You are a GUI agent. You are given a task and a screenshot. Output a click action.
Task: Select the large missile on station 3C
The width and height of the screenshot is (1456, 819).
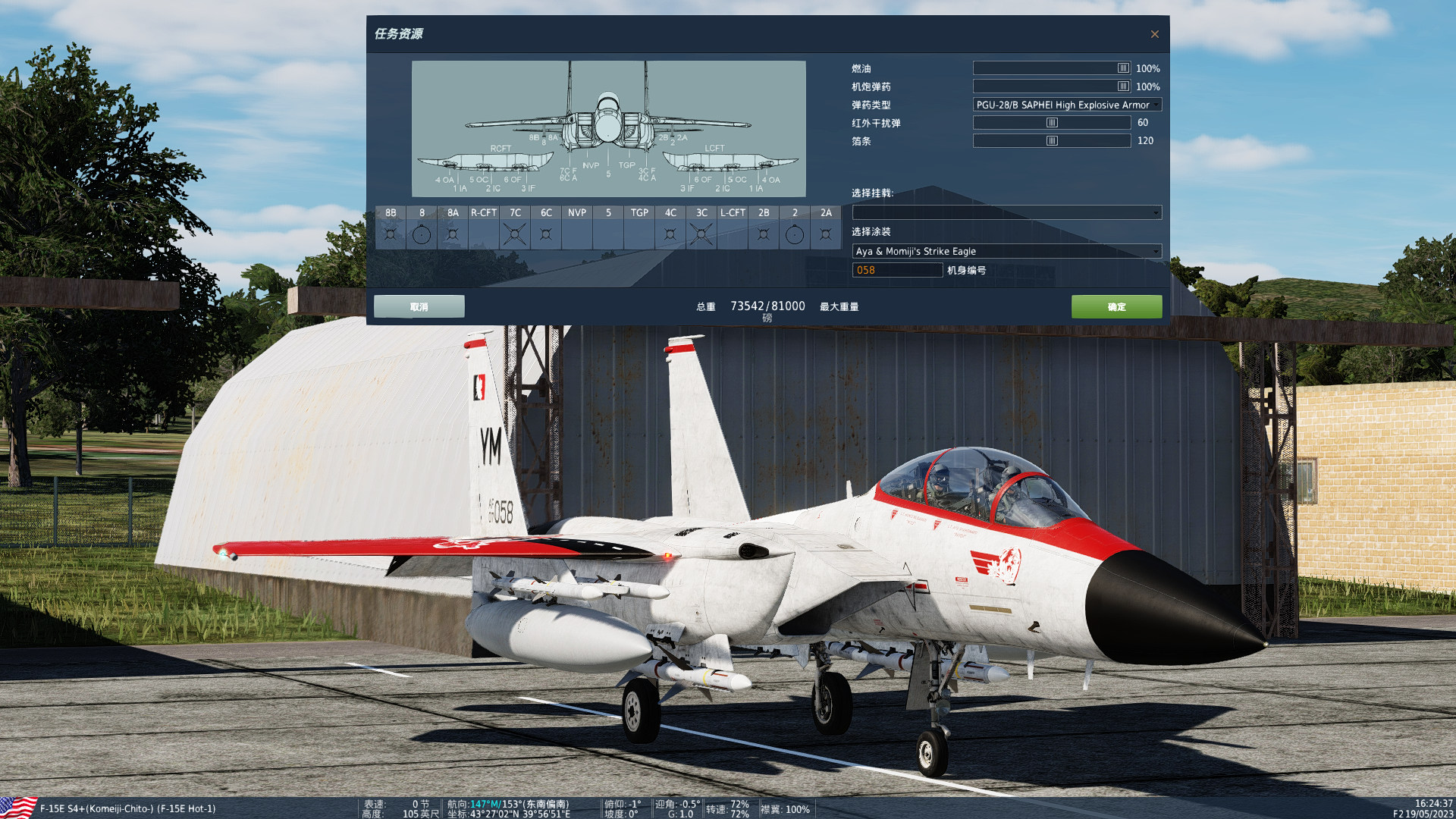(701, 235)
